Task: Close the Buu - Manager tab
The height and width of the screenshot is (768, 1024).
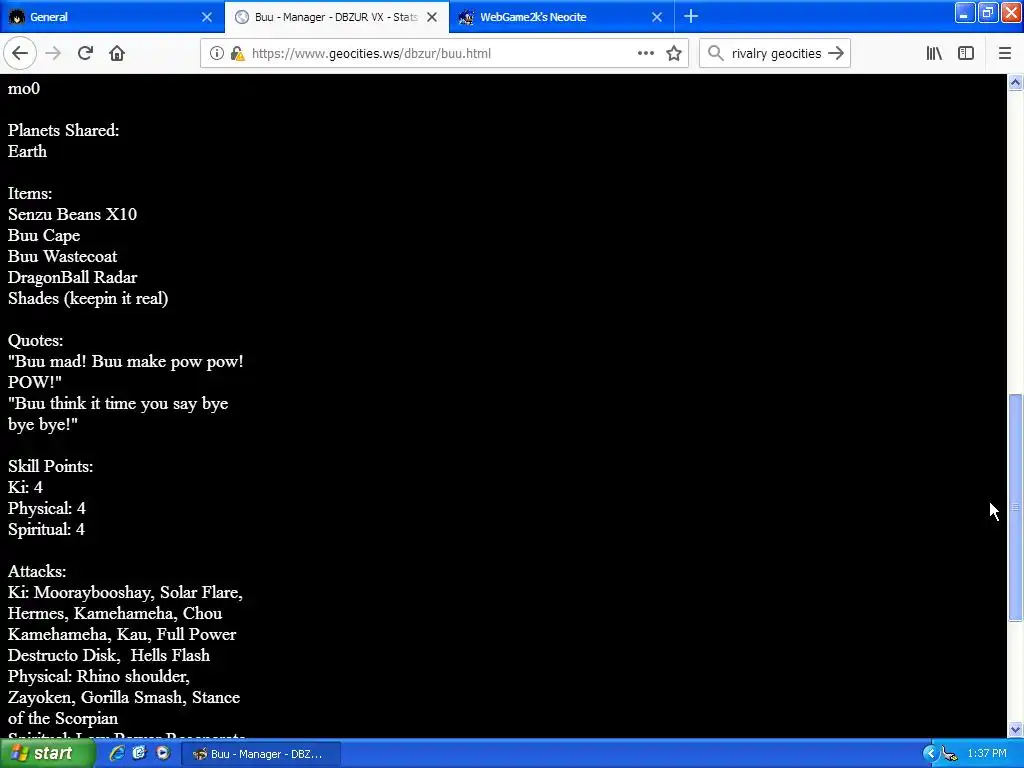Action: 432,17
